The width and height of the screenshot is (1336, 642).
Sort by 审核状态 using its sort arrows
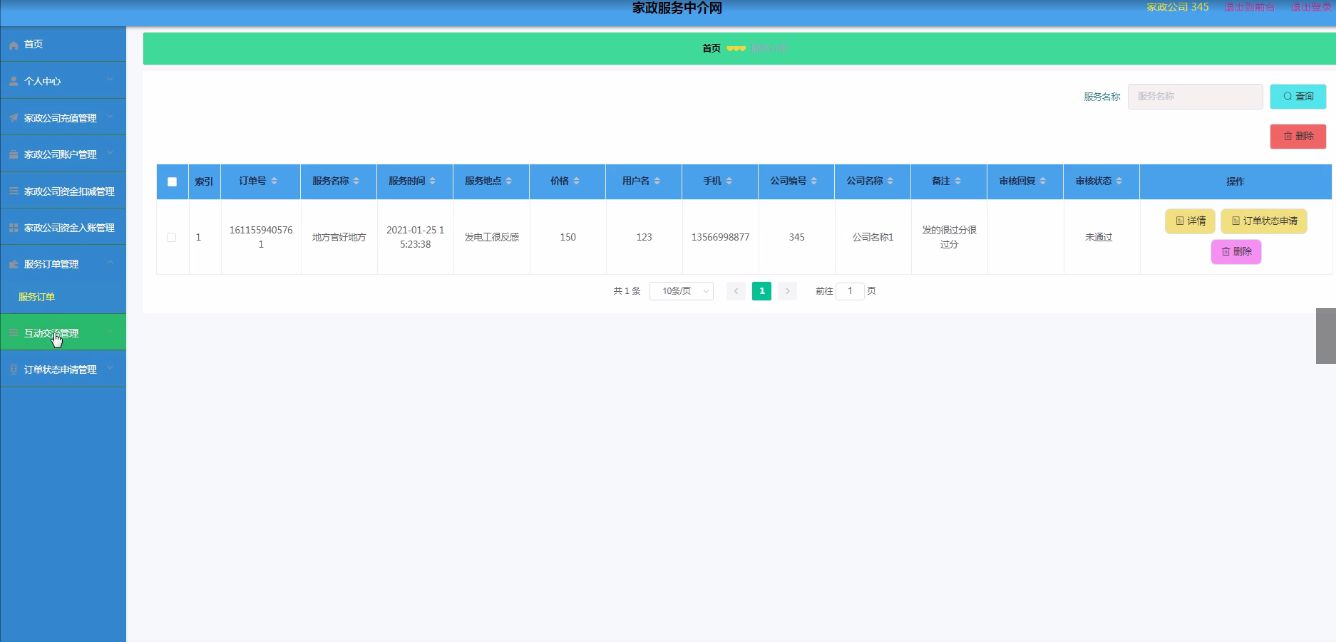[1117, 181]
